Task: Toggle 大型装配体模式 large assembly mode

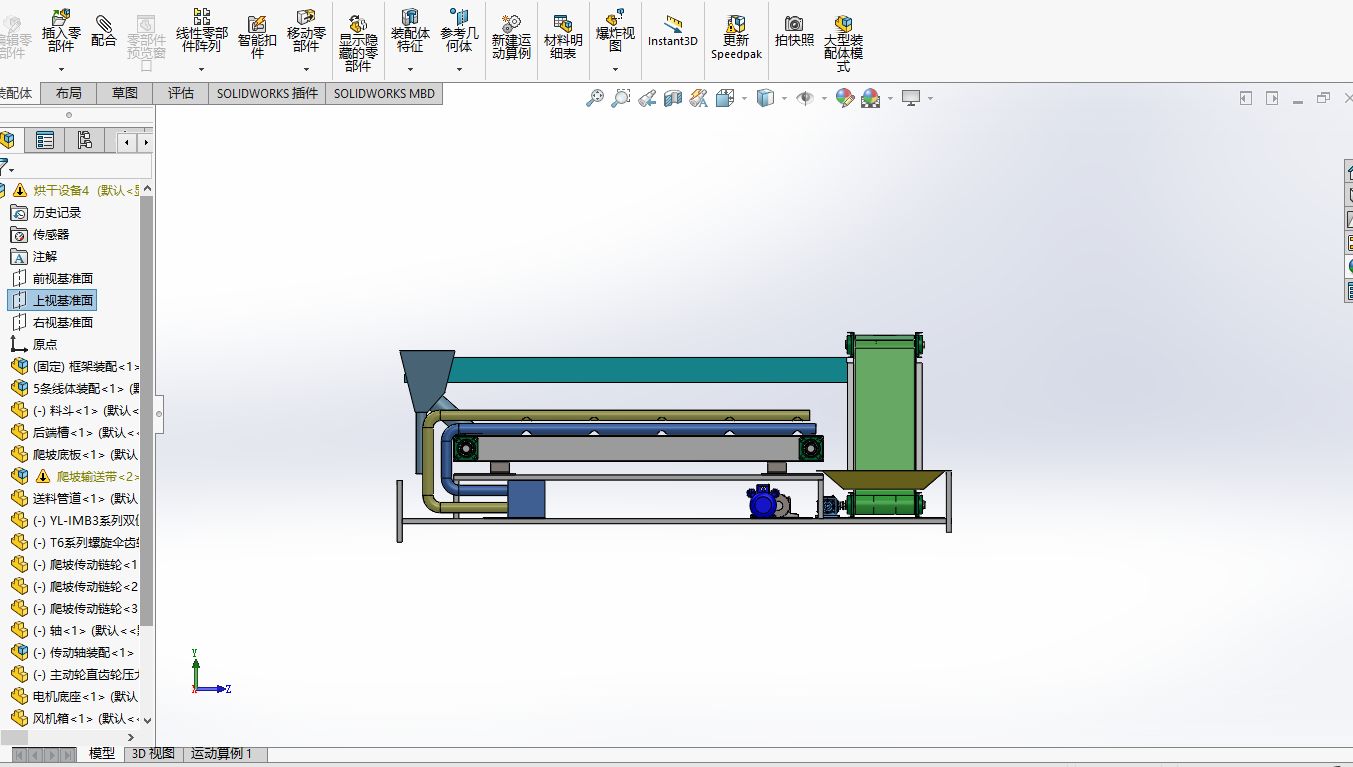Action: pos(843,38)
